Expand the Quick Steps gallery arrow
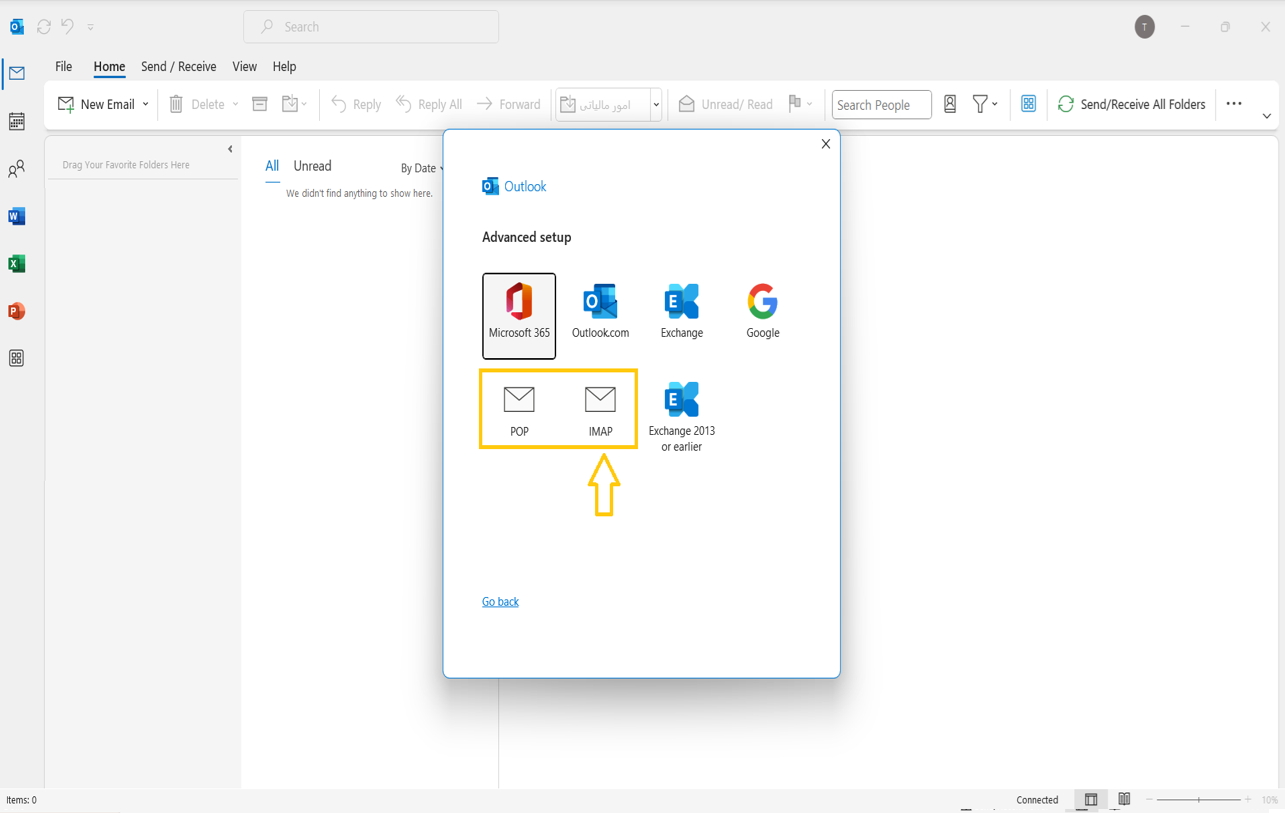 [656, 104]
